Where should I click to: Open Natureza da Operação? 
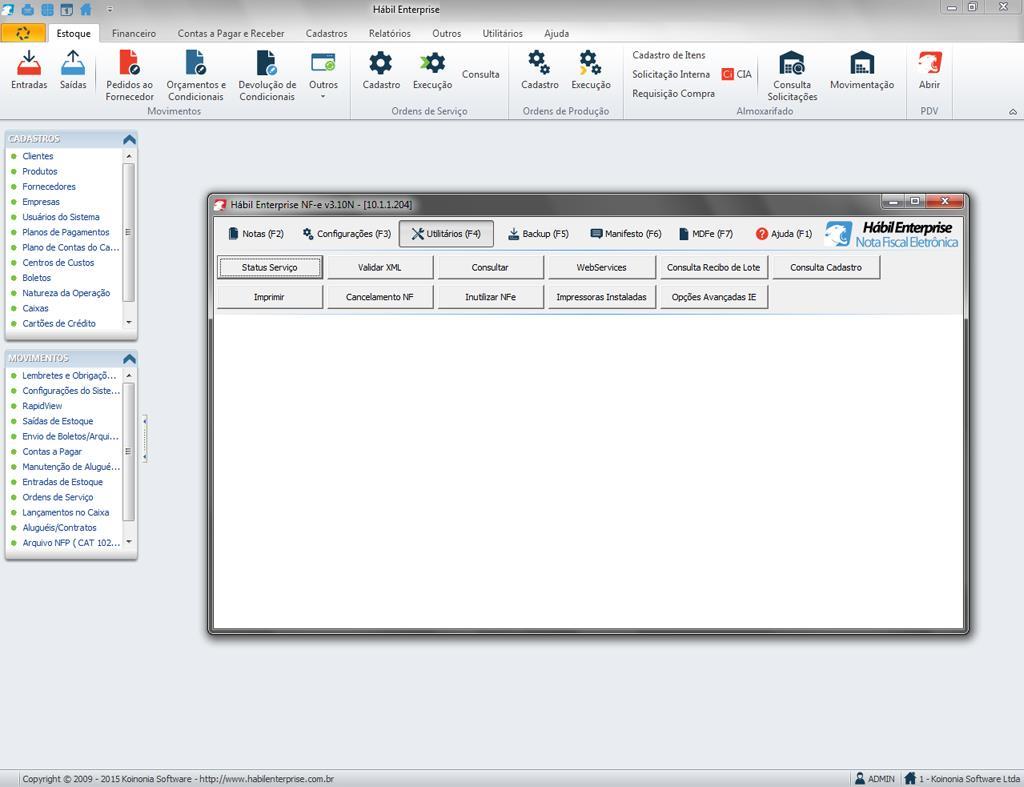[66, 293]
